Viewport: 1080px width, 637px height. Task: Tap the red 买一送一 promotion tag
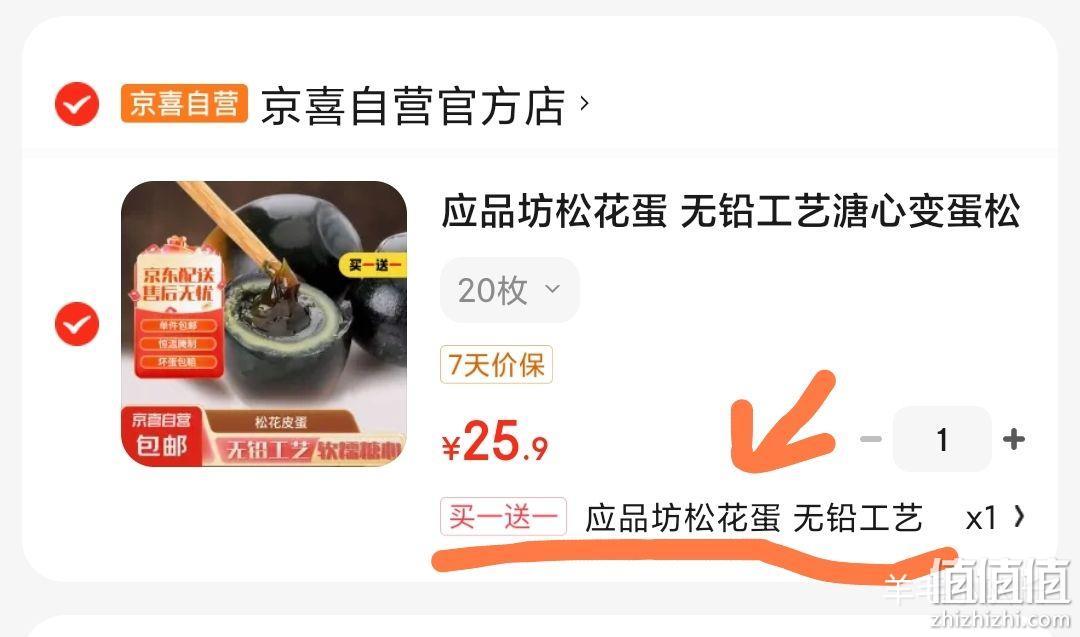coord(503,516)
